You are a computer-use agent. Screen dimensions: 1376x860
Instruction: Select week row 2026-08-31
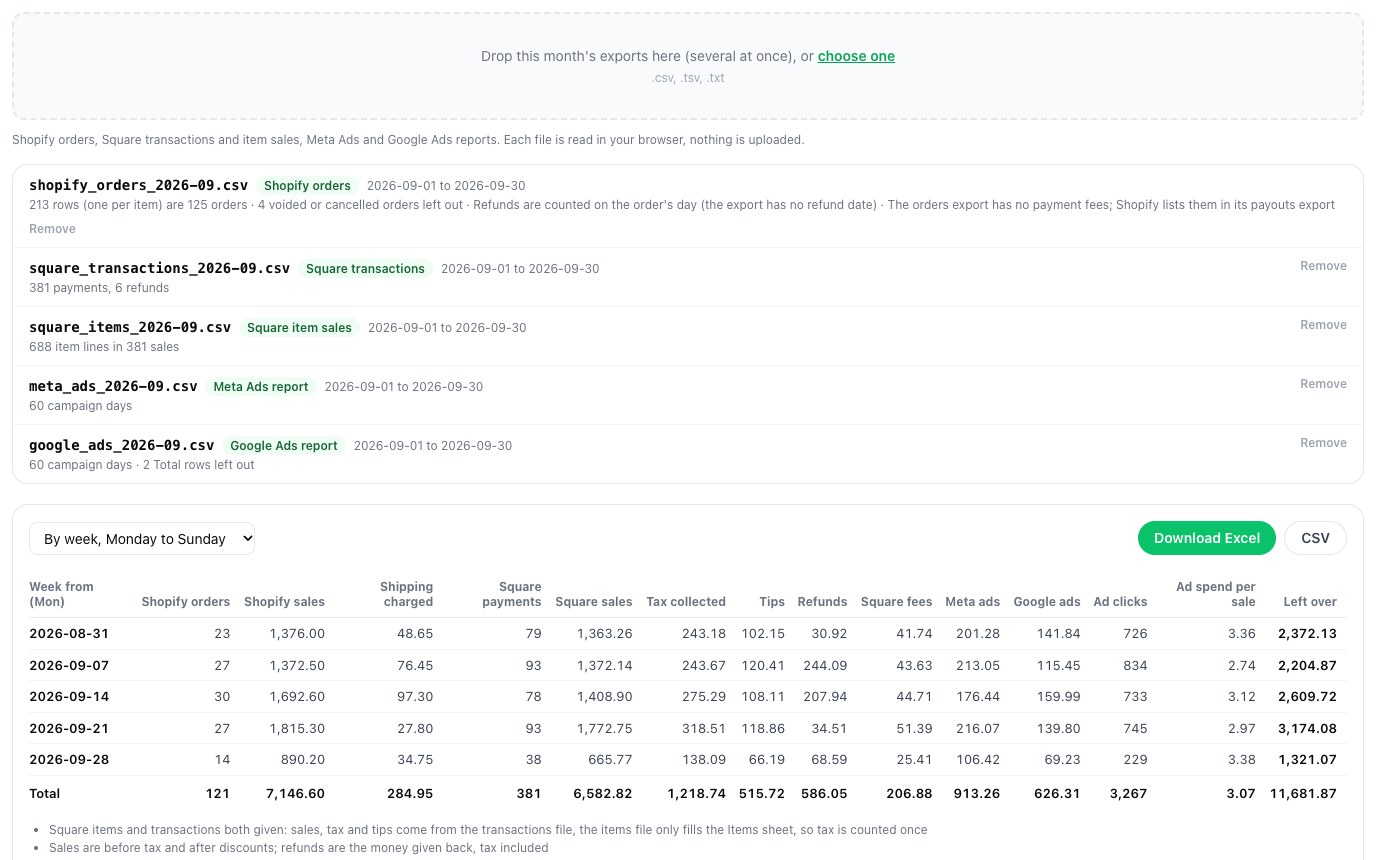[x=688, y=634]
